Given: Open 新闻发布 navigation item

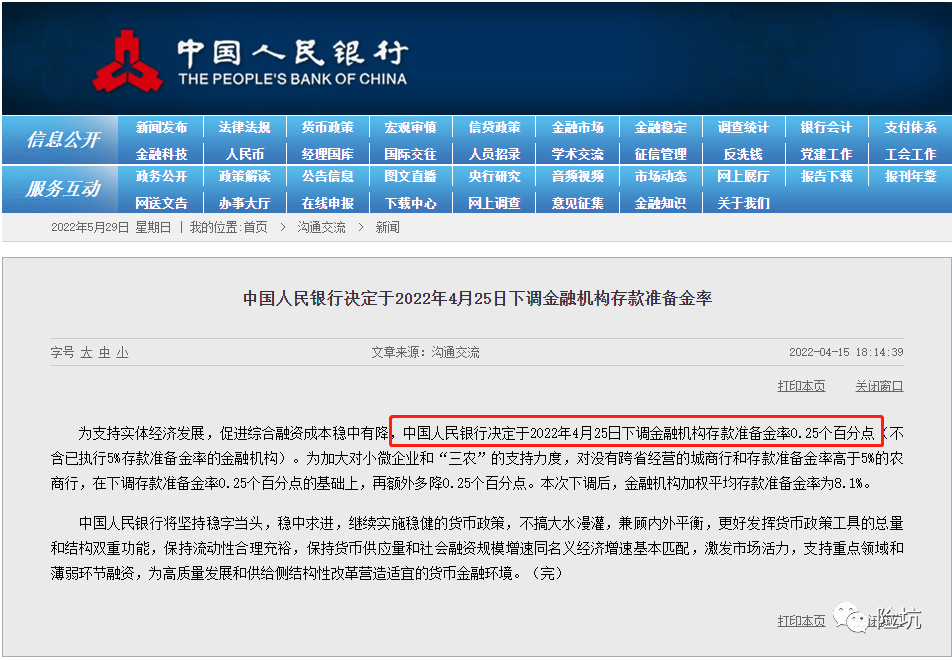Looking at the screenshot, I should [162, 128].
